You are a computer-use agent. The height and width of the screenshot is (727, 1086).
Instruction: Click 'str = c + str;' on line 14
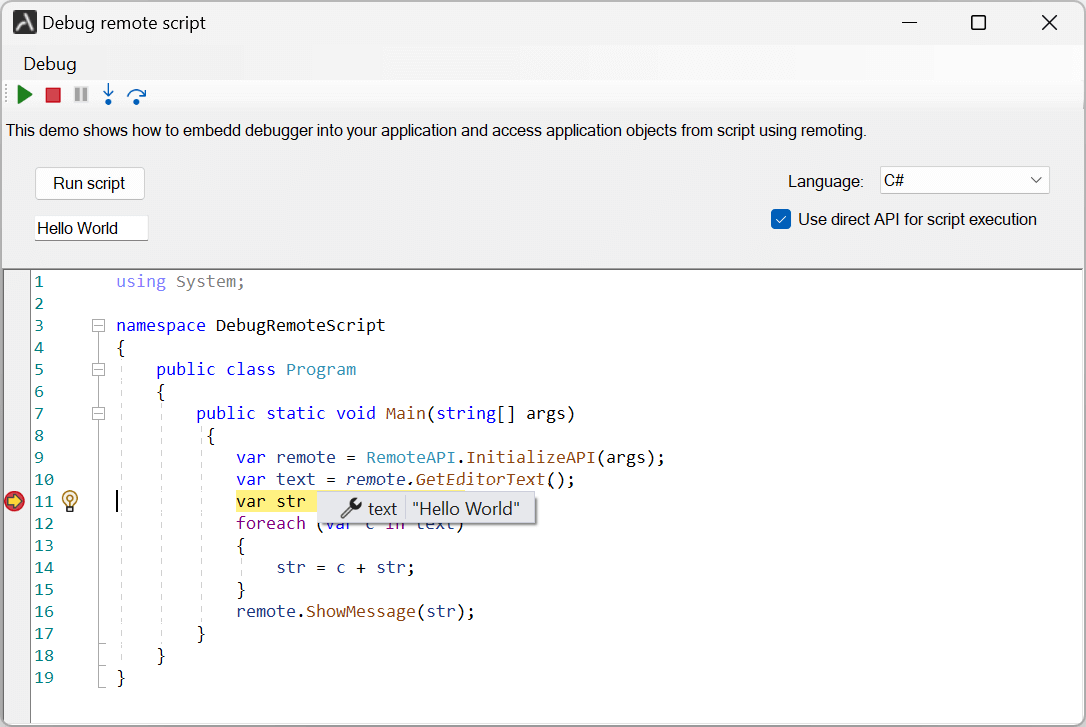point(345,568)
